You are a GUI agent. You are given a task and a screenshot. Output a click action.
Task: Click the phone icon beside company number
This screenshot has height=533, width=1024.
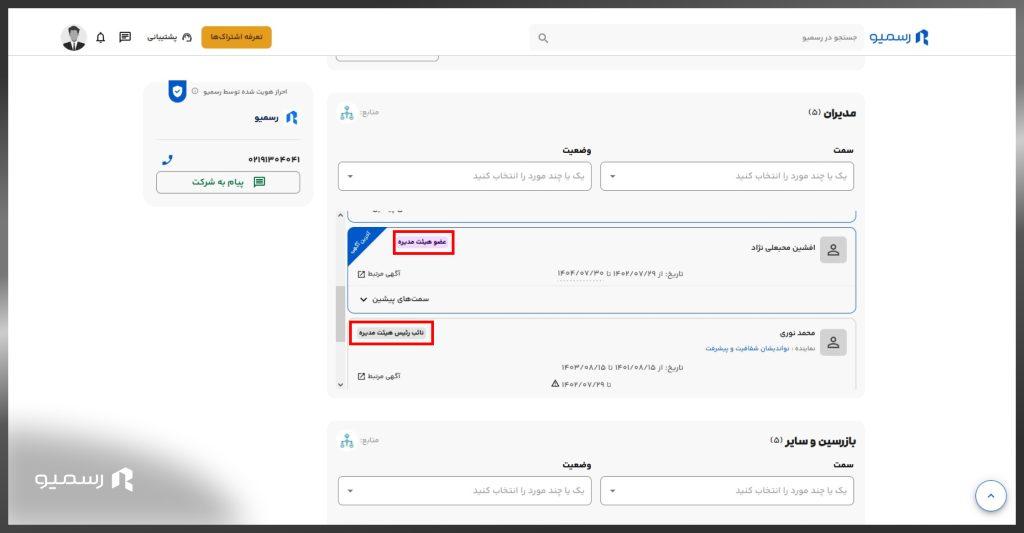coord(167,159)
